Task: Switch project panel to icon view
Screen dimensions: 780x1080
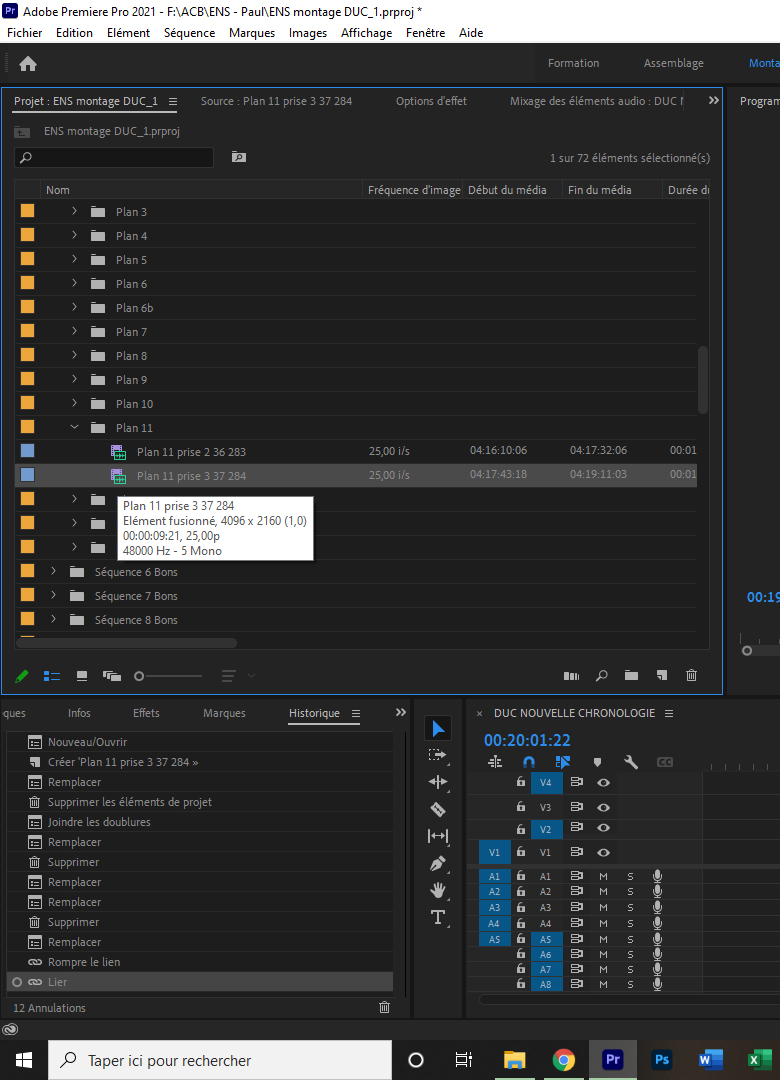Action: [x=82, y=676]
